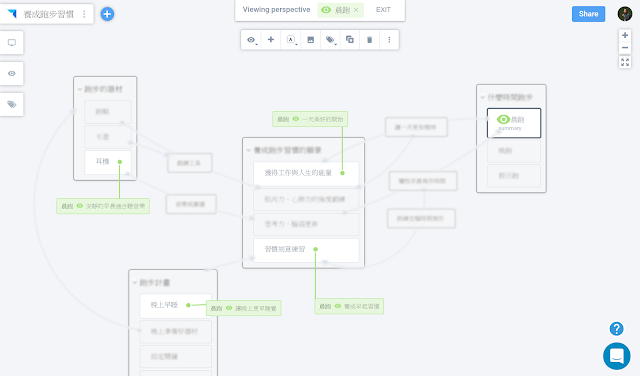Collapse the 跑步計畫 group chevron
640x376 pixels.
(135, 283)
